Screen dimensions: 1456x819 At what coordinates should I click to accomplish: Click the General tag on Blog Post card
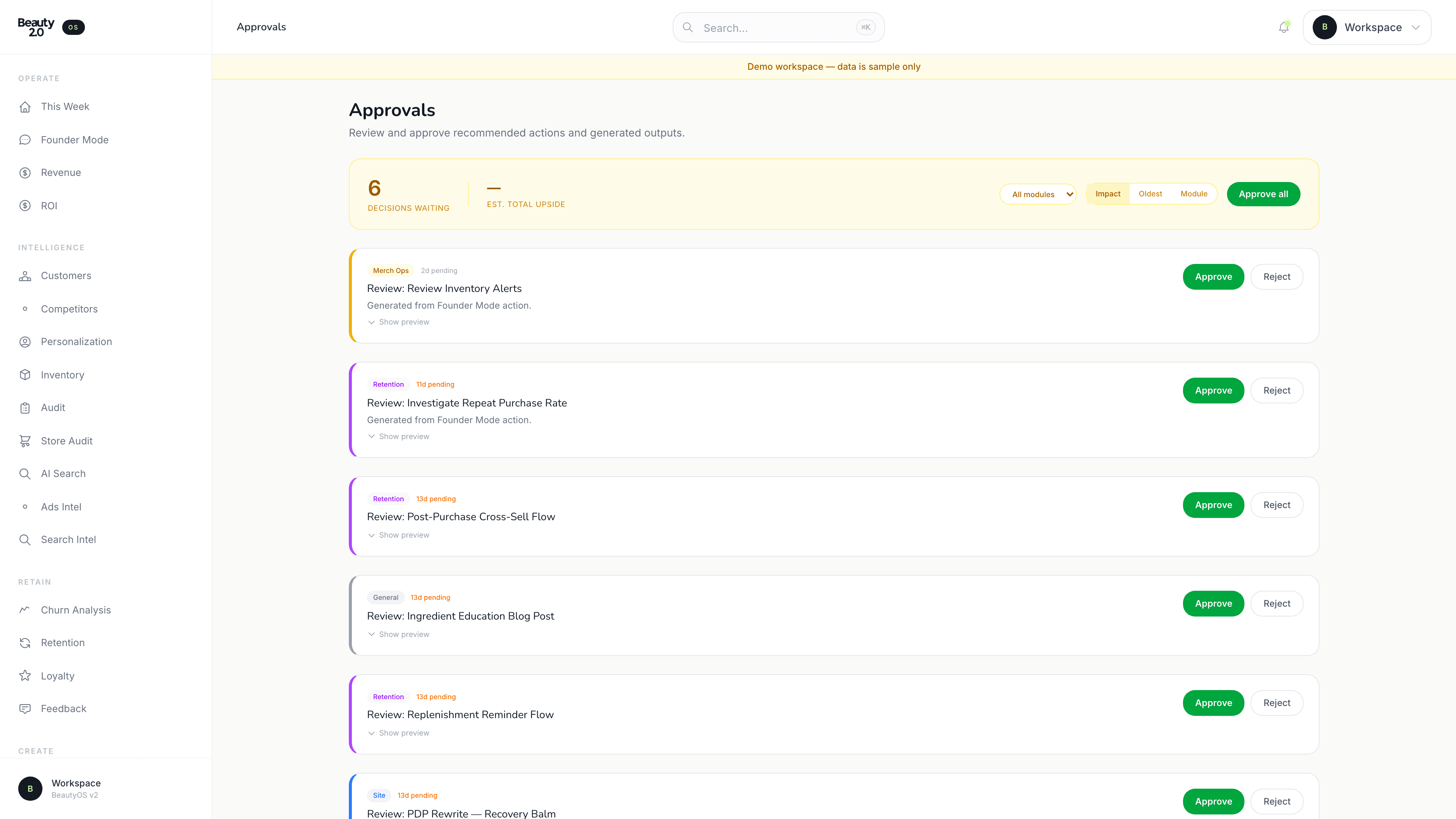(386, 598)
